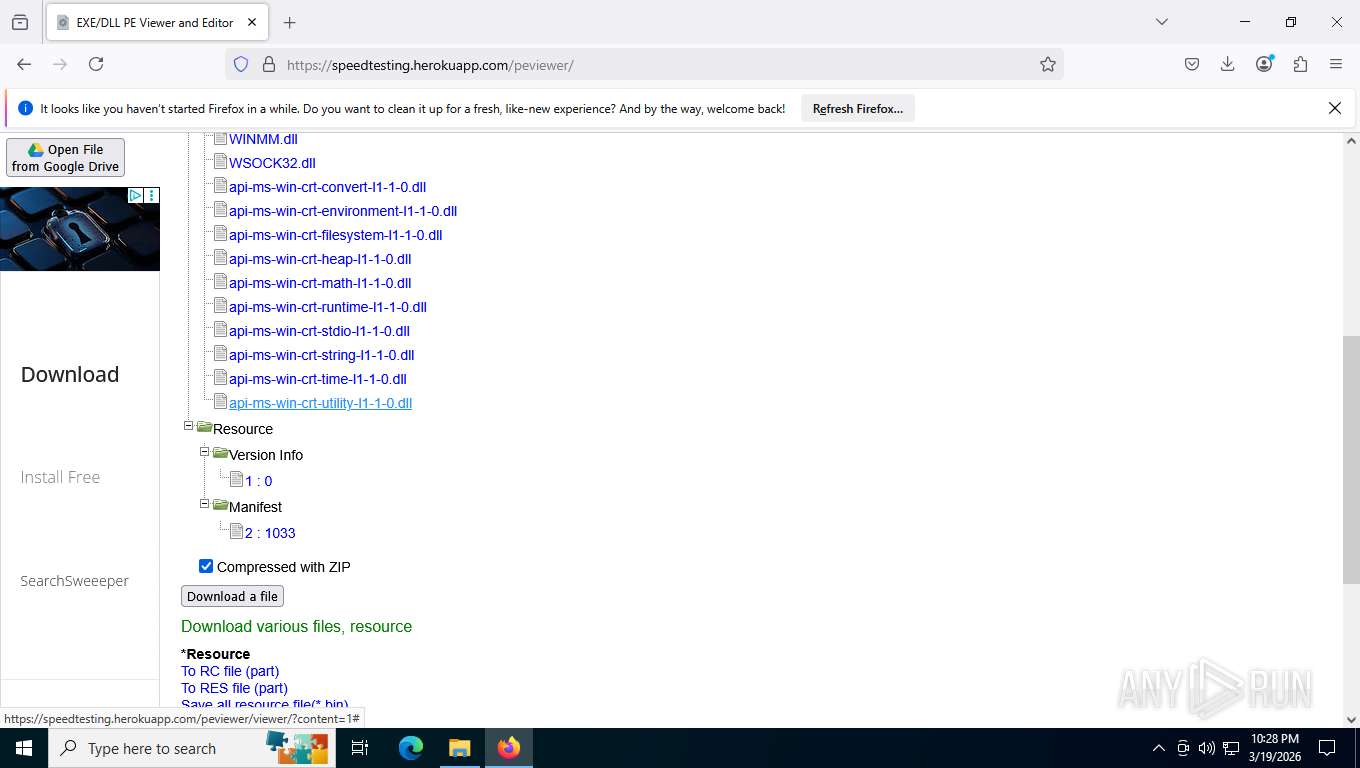The height and width of the screenshot is (768, 1360).
Task: Open WSOCK32.dll import entry
Action: [x=272, y=163]
